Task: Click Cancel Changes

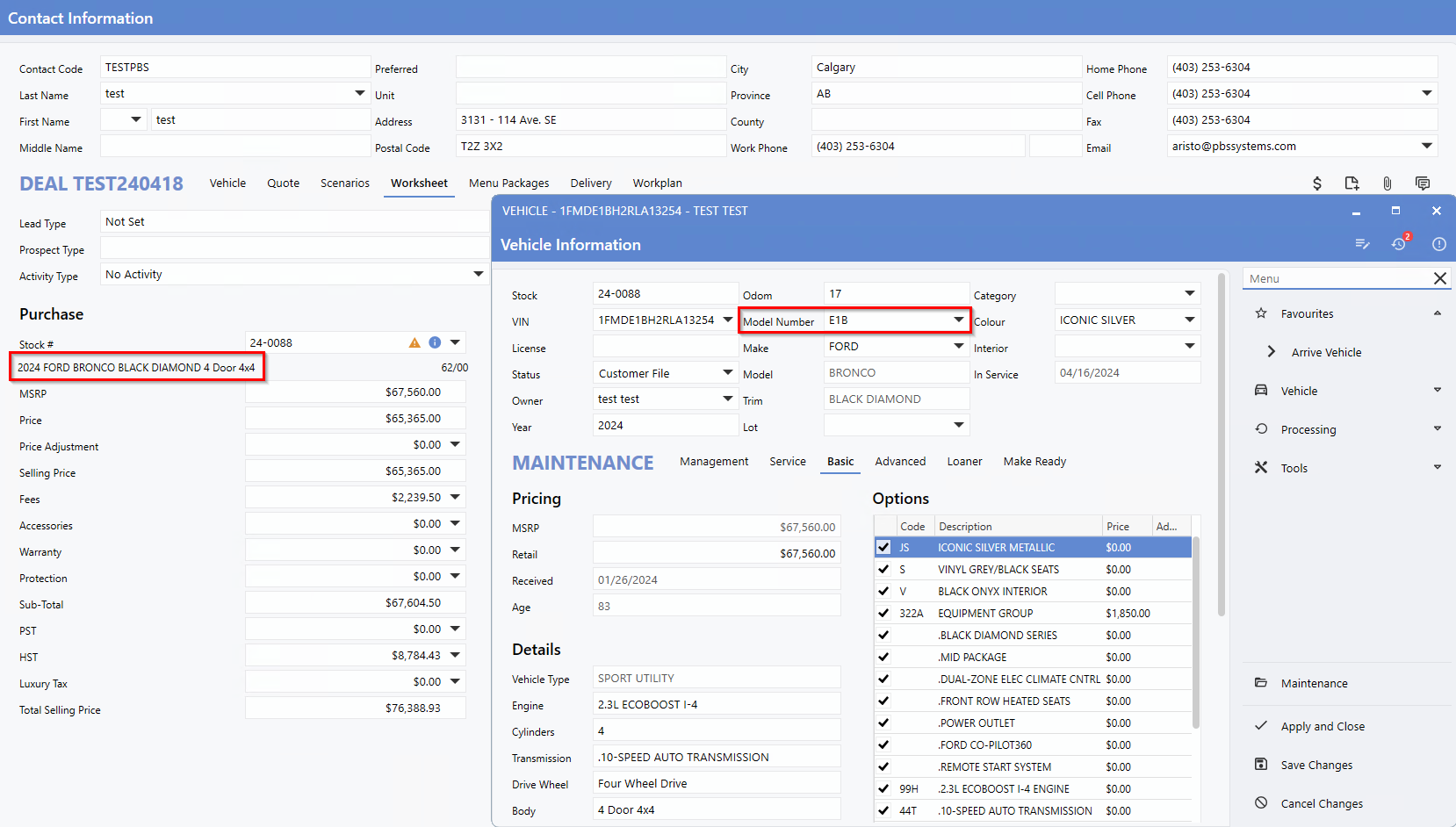Action: (1322, 803)
